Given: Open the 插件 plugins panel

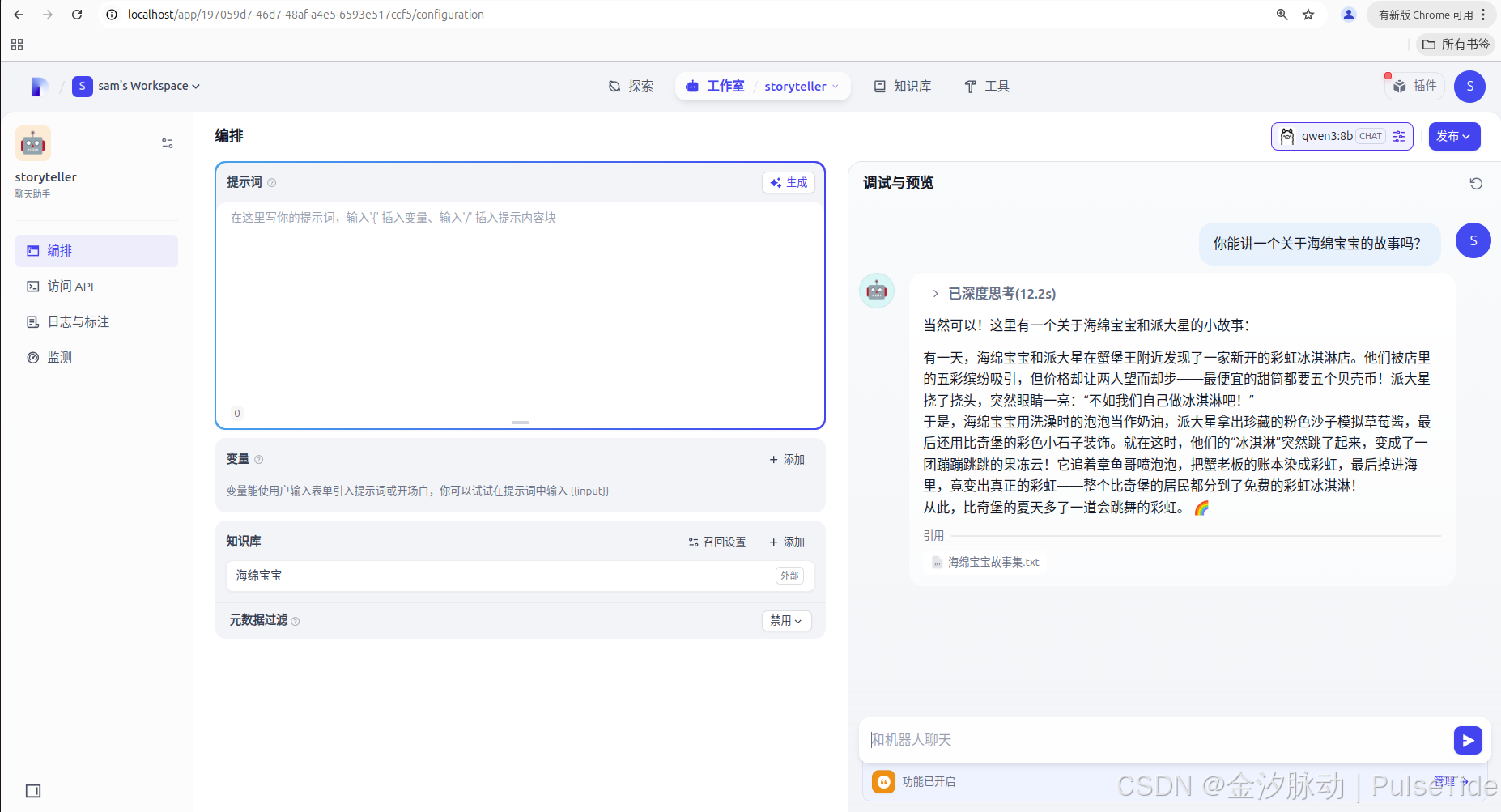Looking at the screenshot, I should coord(1415,86).
